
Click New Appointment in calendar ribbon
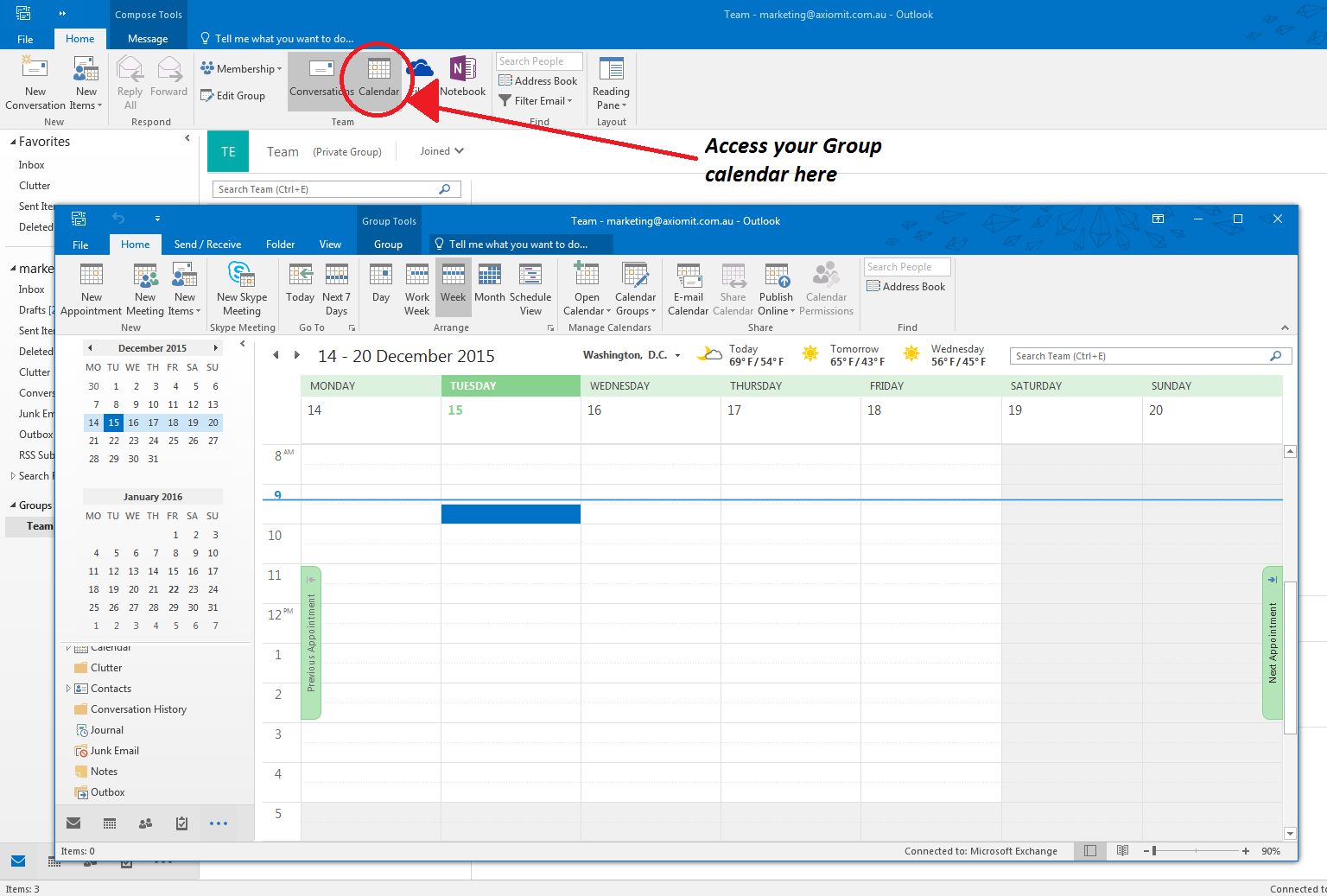pos(91,289)
